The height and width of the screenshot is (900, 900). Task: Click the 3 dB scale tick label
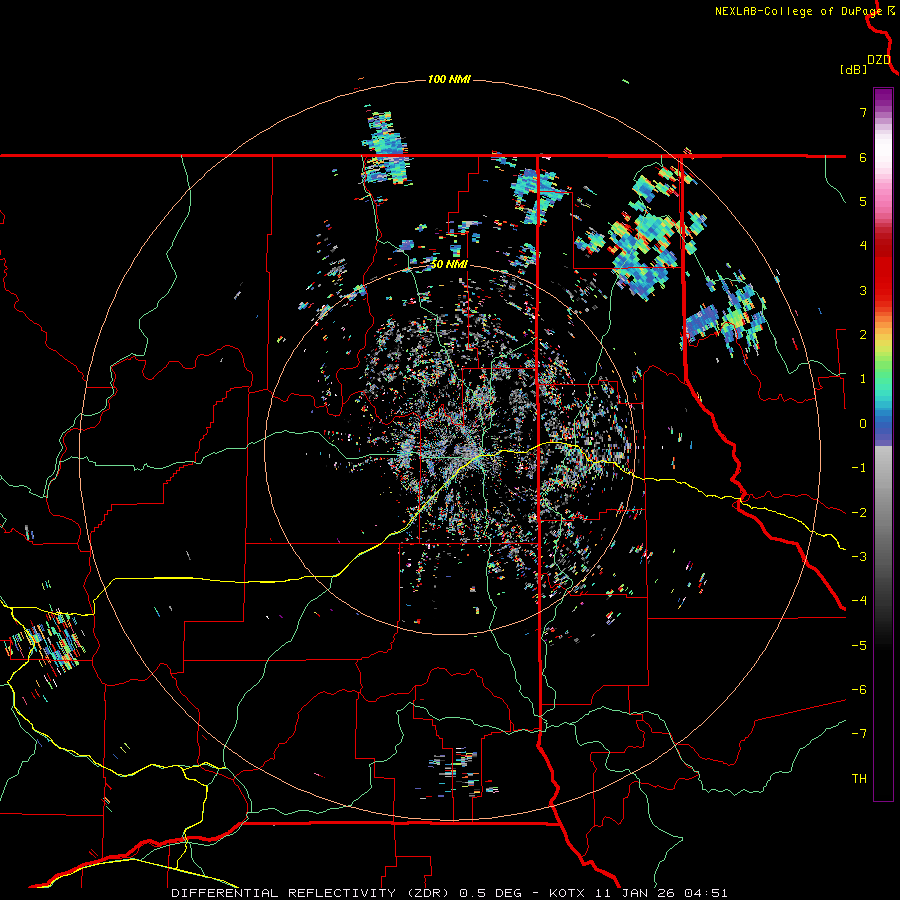863,290
